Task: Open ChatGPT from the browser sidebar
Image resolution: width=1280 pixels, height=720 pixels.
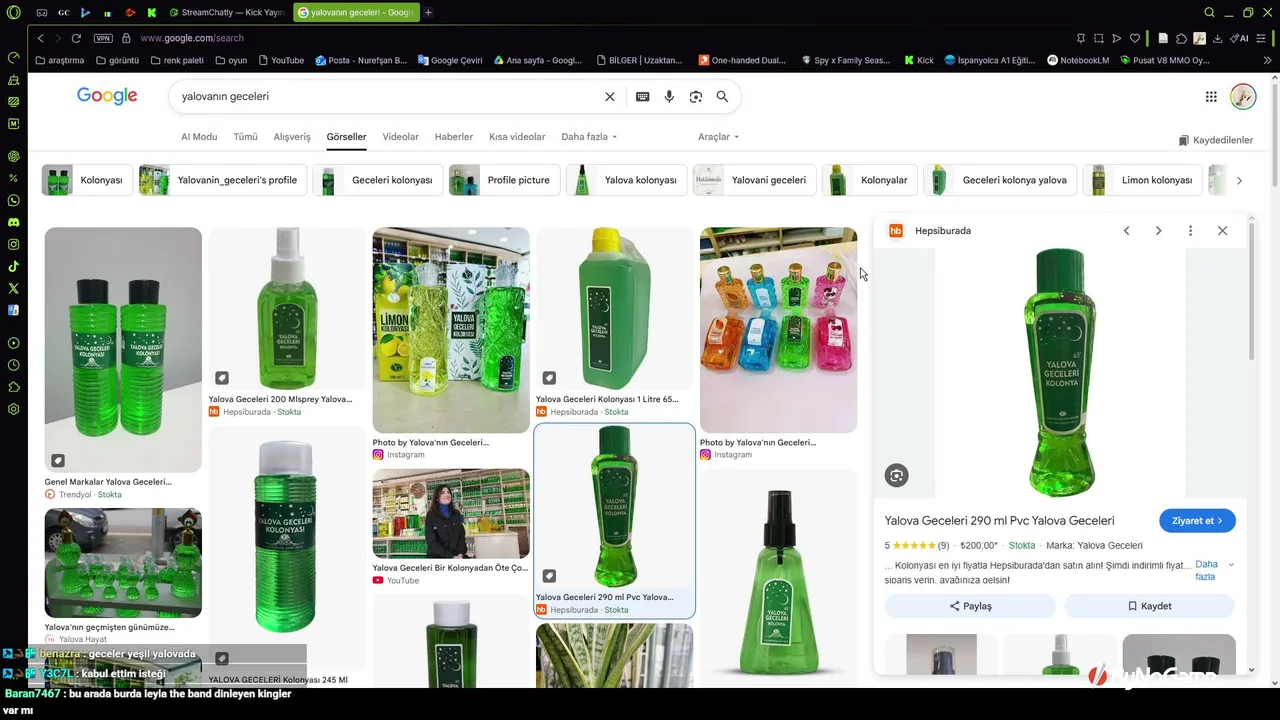Action: (13, 156)
